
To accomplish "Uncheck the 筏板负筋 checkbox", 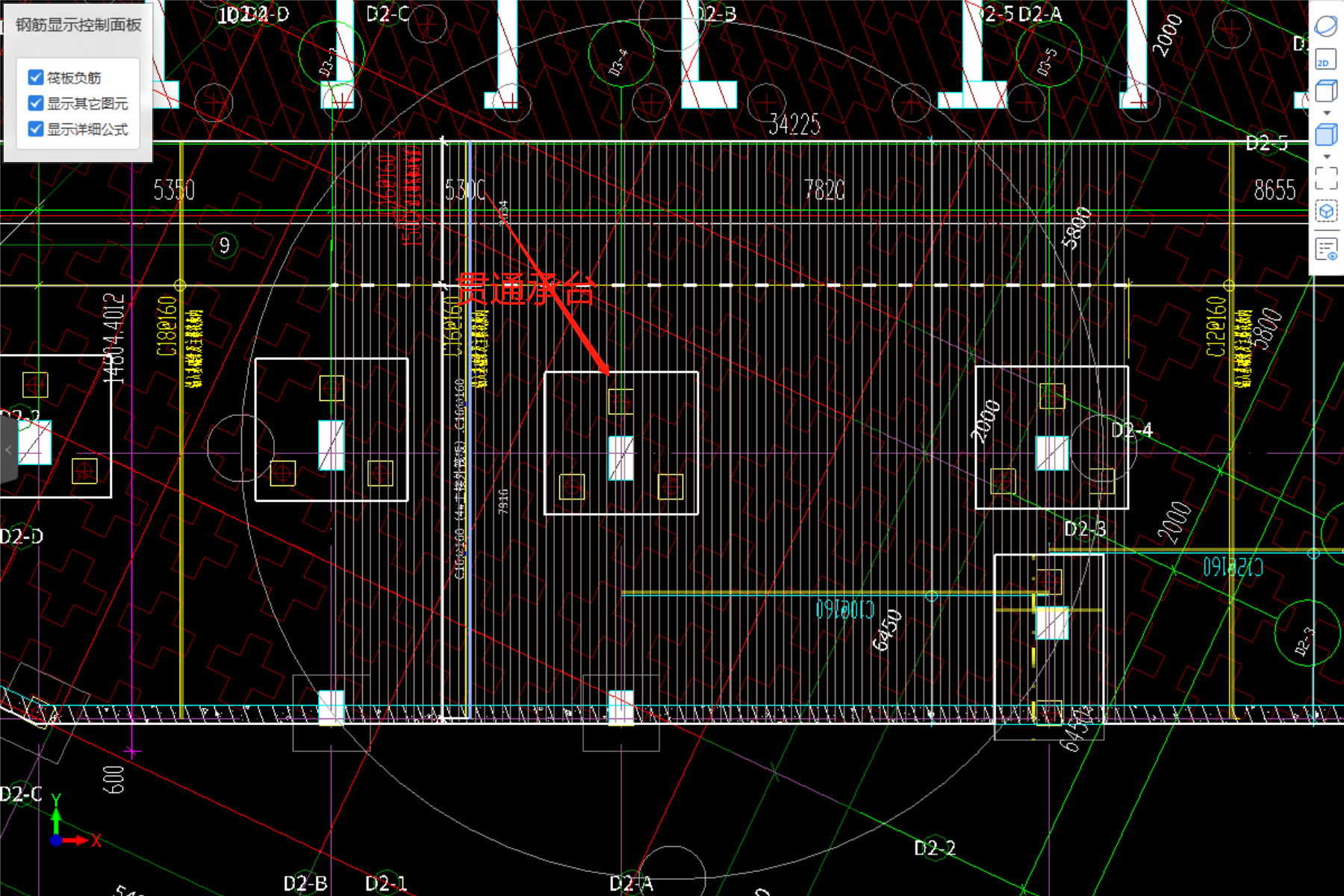I will click(35, 78).
